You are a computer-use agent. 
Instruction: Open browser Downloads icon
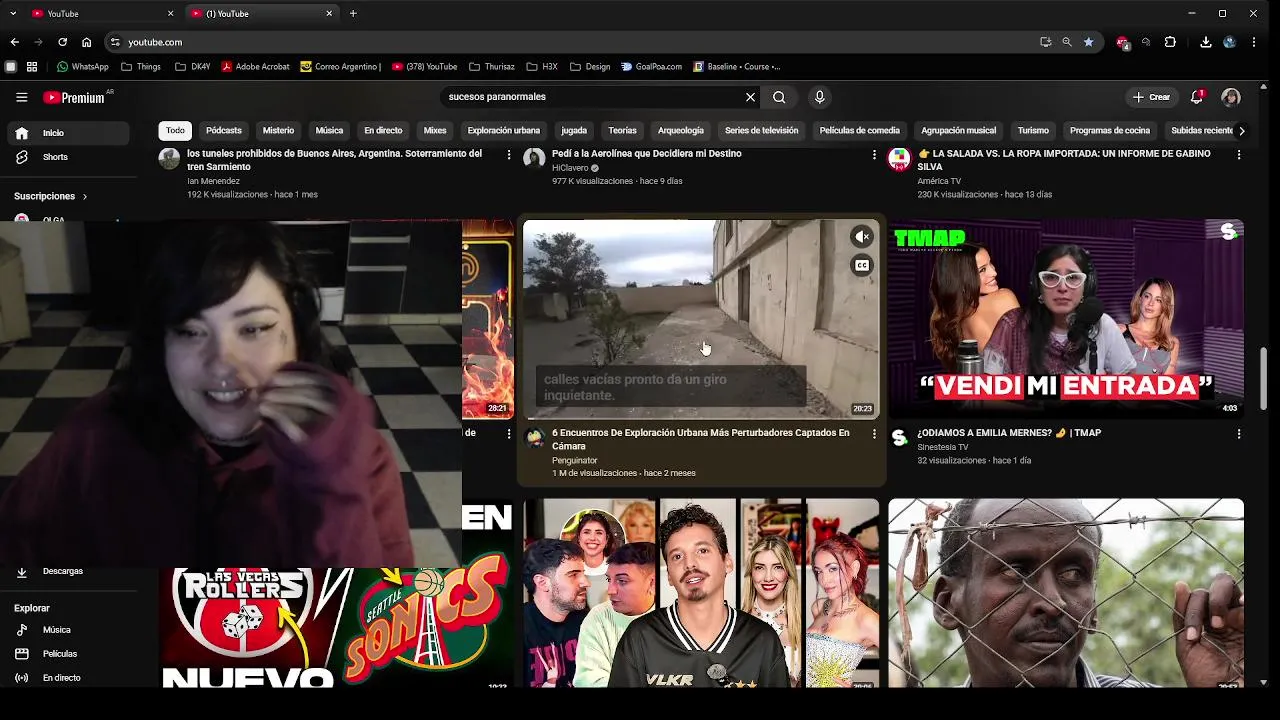click(x=1206, y=42)
